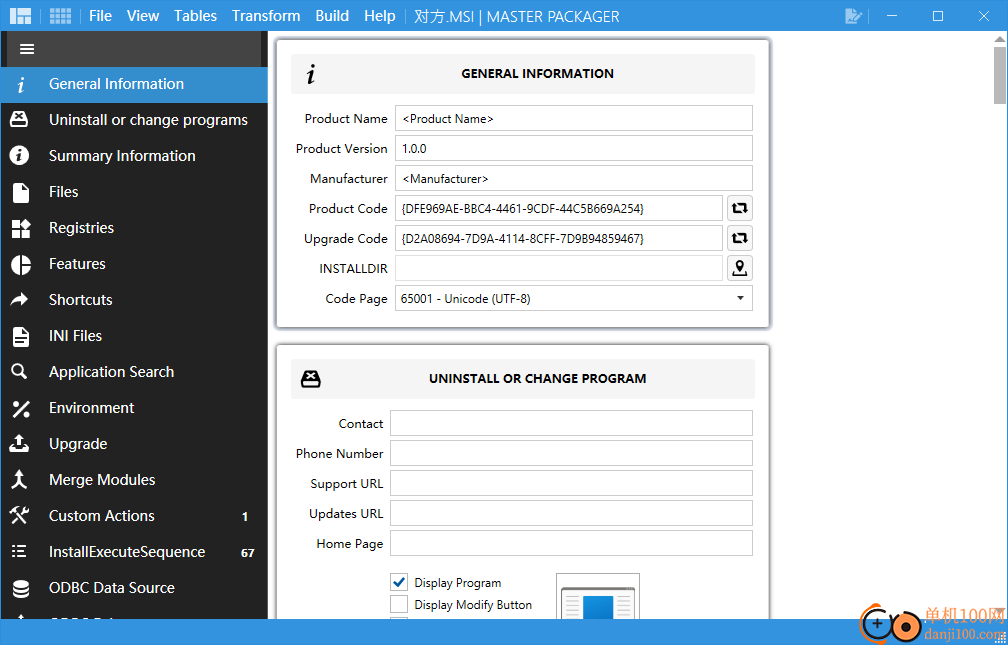Go to Summary Information section
This screenshot has height=645, width=1008.
122,156
